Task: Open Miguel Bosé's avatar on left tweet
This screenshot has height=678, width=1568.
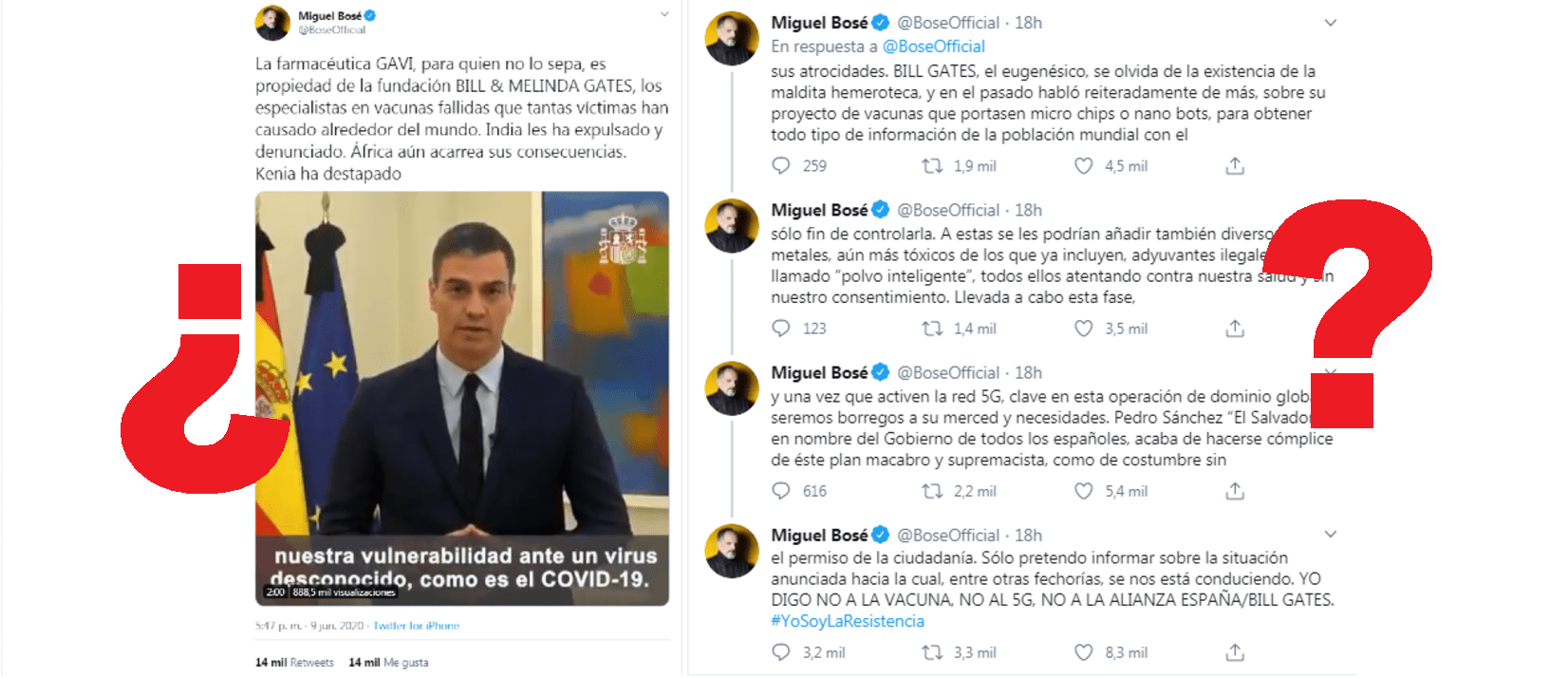Action: [272, 23]
